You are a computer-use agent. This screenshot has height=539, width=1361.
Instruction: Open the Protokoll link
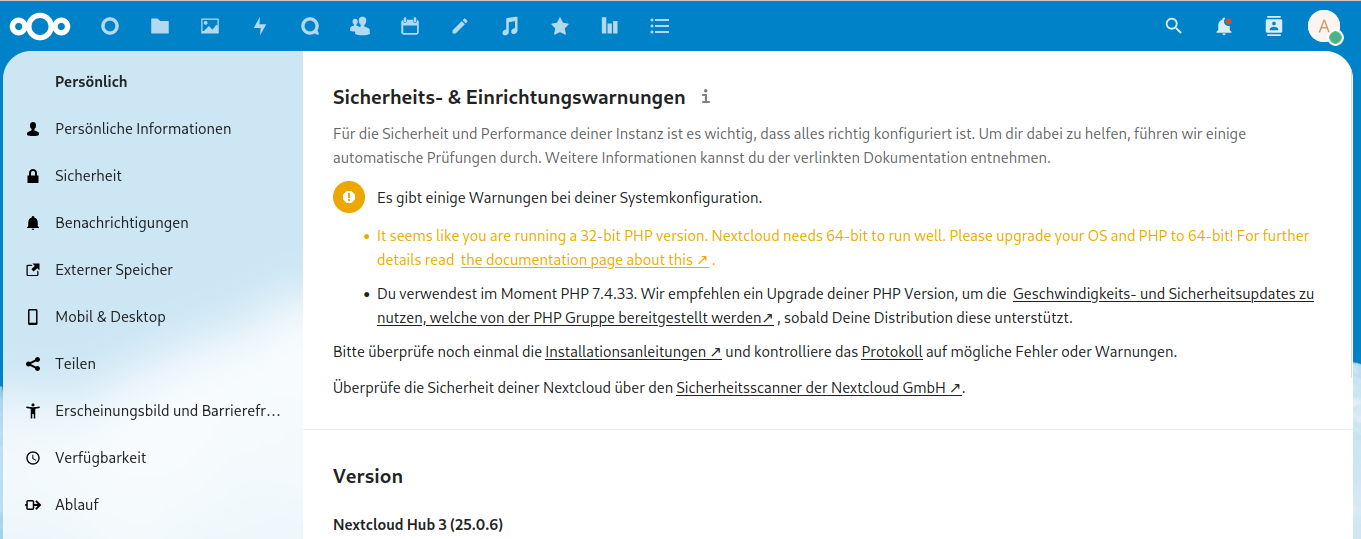point(892,352)
